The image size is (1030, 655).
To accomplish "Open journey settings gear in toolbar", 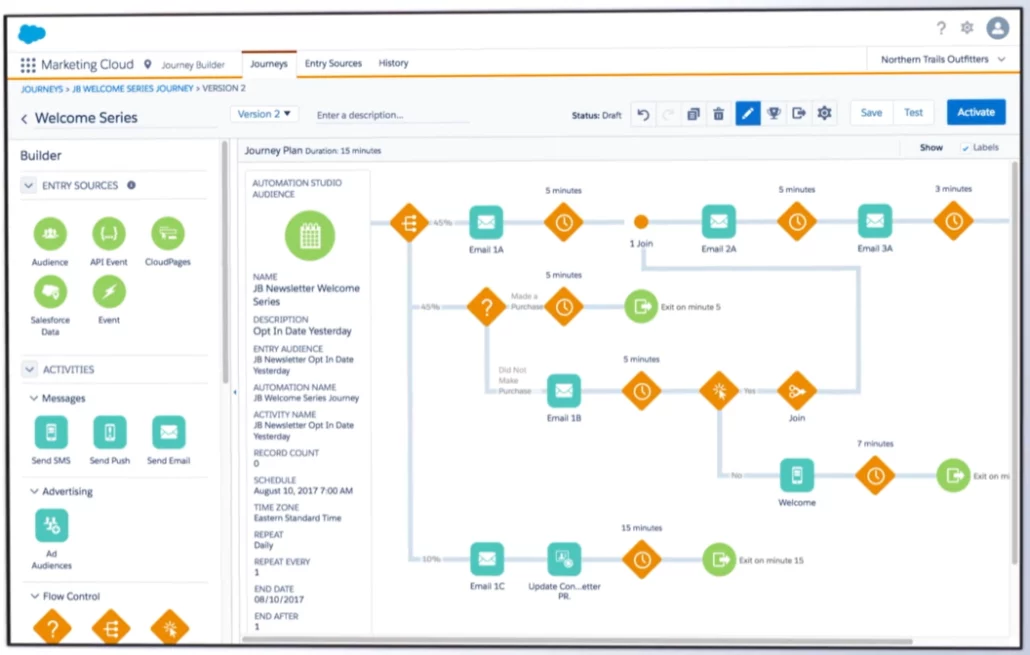I will click(x=824, y=113).
